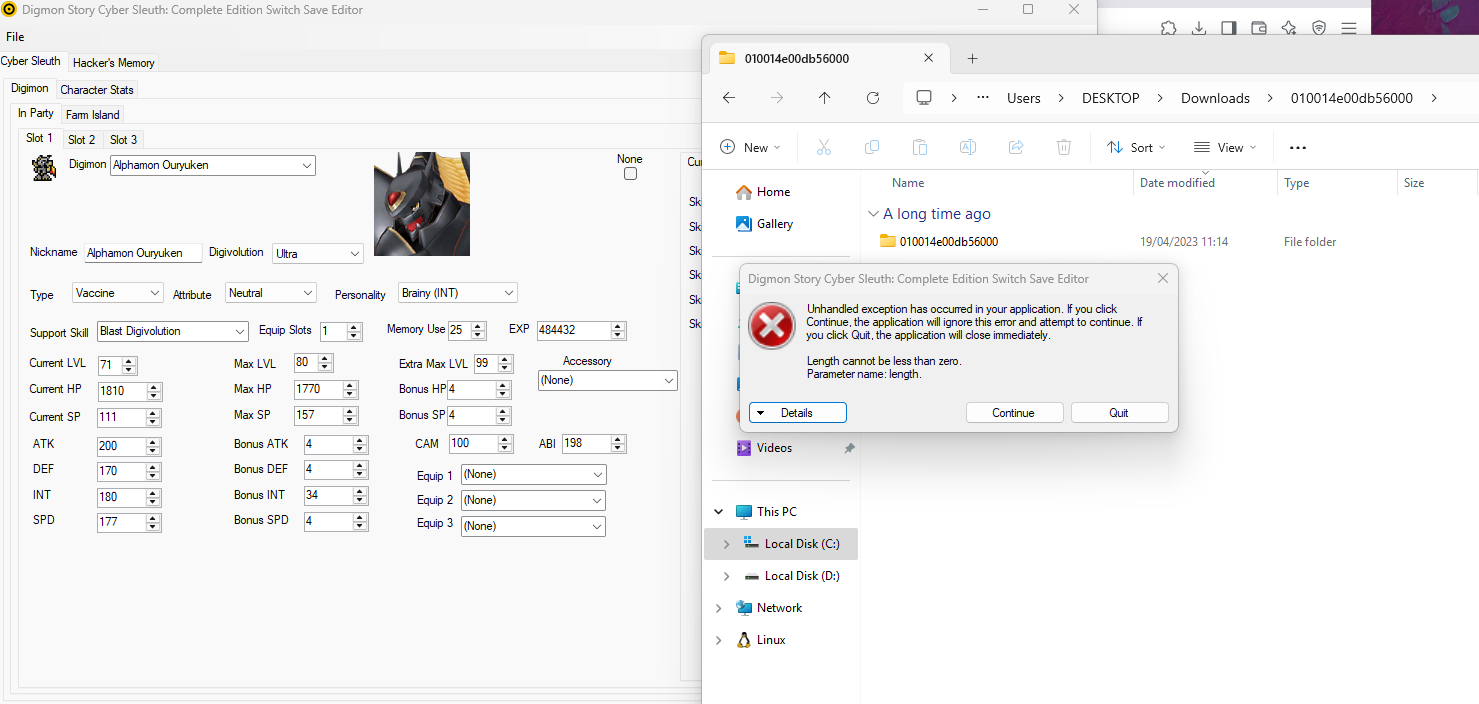Open Gallery in Explorer sidebar
Viewport: 1479px width, 704px height.
765,224
